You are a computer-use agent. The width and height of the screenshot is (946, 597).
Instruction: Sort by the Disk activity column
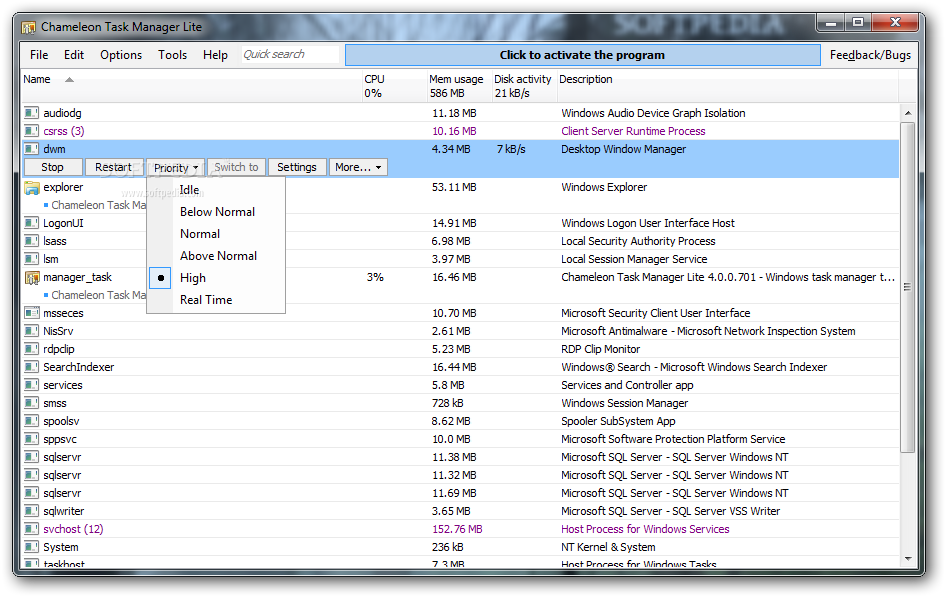pos(522,80)
